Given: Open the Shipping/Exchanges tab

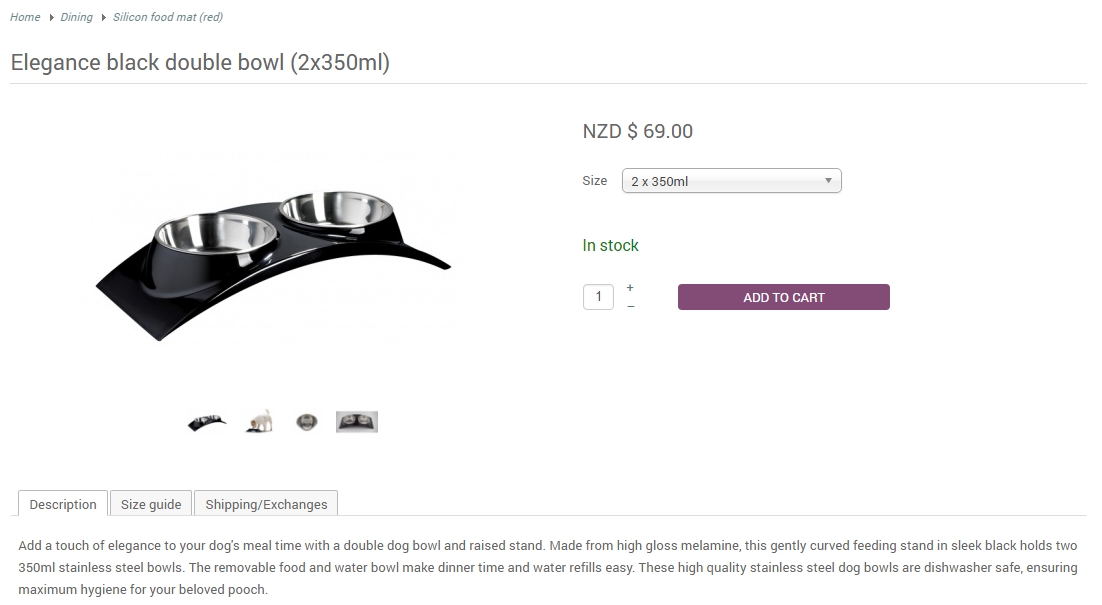Looking at the screenshot, I should pyautogui.click(x=266, y=504).
